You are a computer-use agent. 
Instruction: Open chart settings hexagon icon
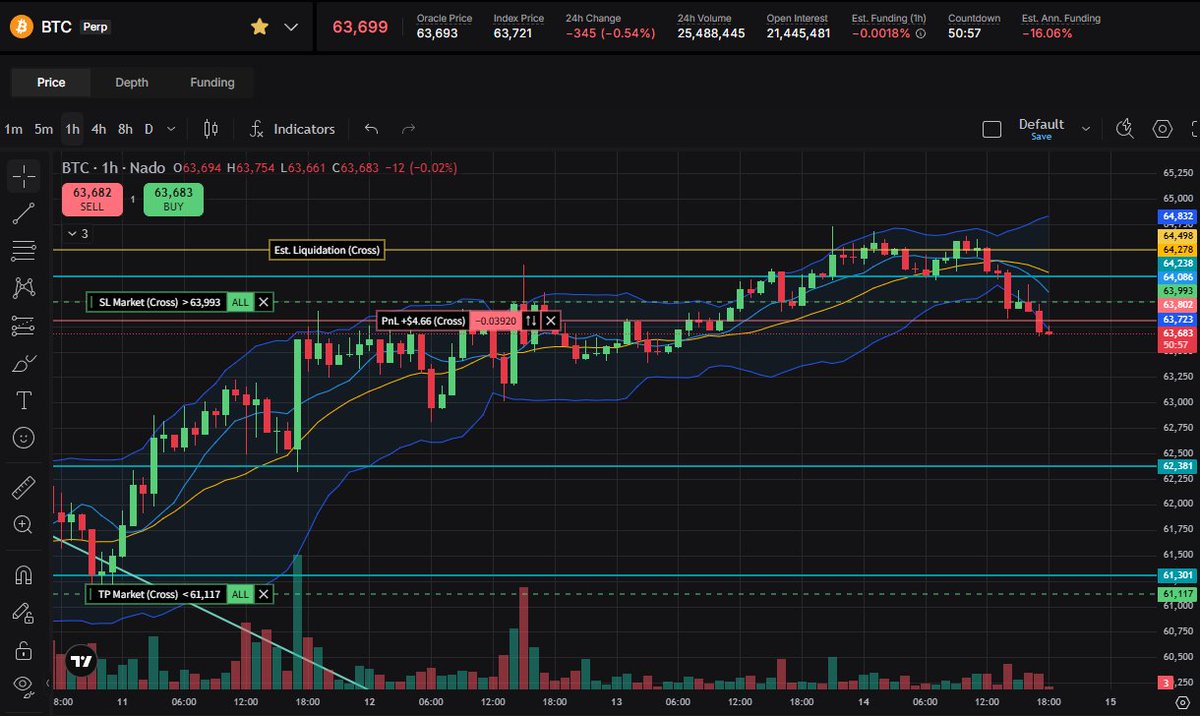coord(1162,128)
